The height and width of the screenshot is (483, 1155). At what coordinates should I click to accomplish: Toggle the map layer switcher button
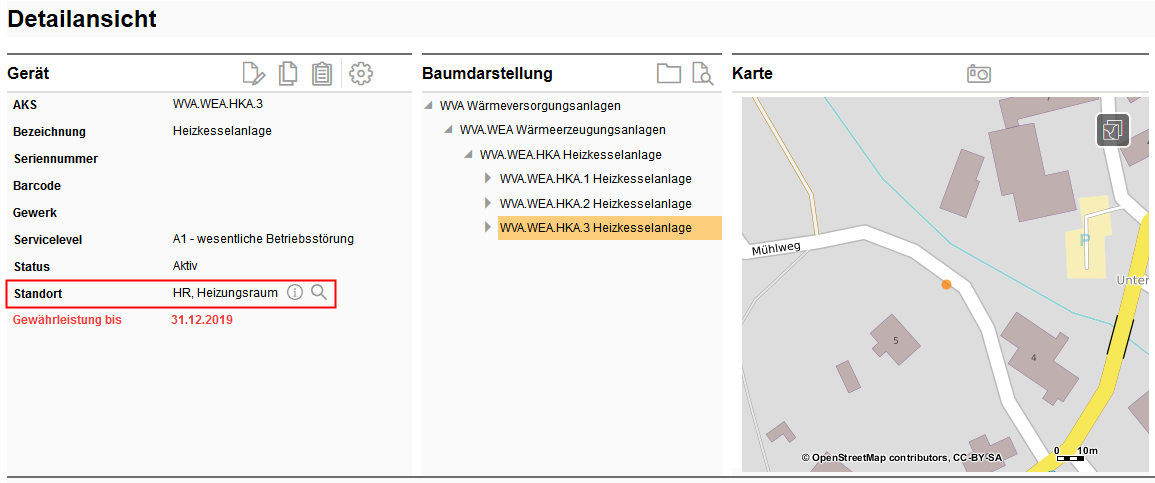tap(1112, 130)
